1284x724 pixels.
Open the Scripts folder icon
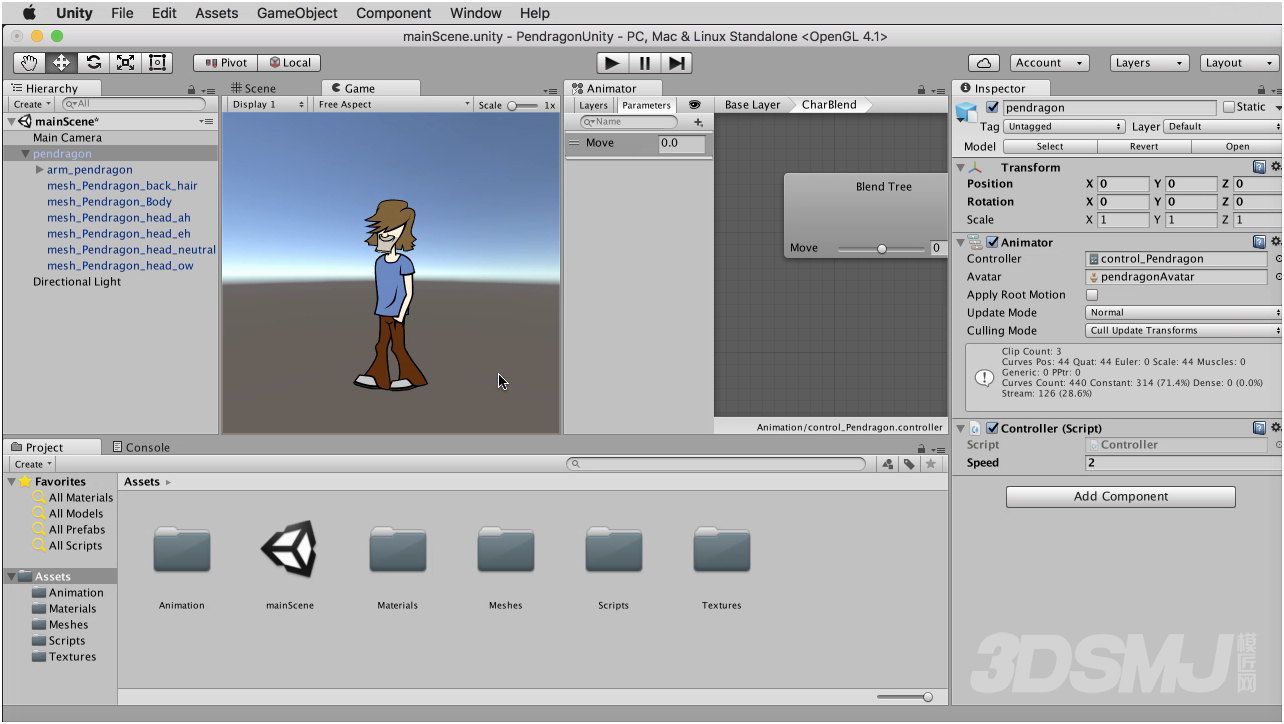pyautogui.click(x=614, y=551)
